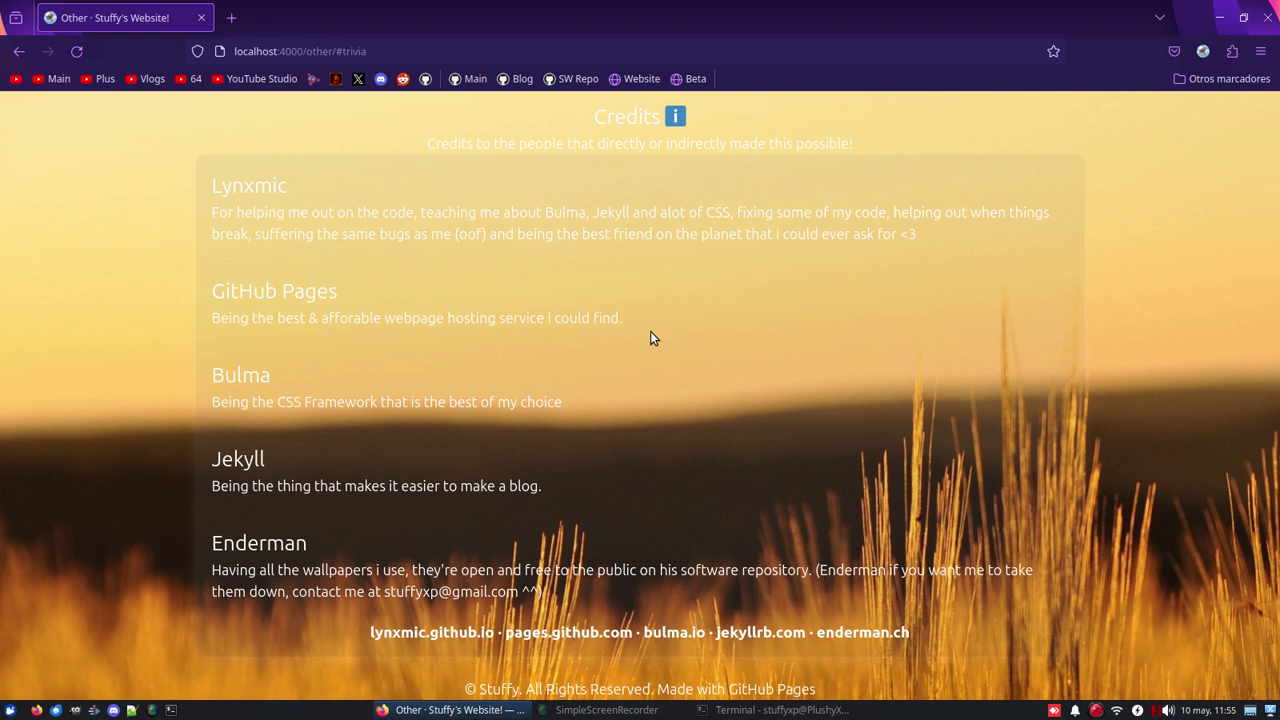This screenshot has width=1280, height=720.
Task: Open the Website bookmark
Action: pyautogui.click(x=634, y=79)
